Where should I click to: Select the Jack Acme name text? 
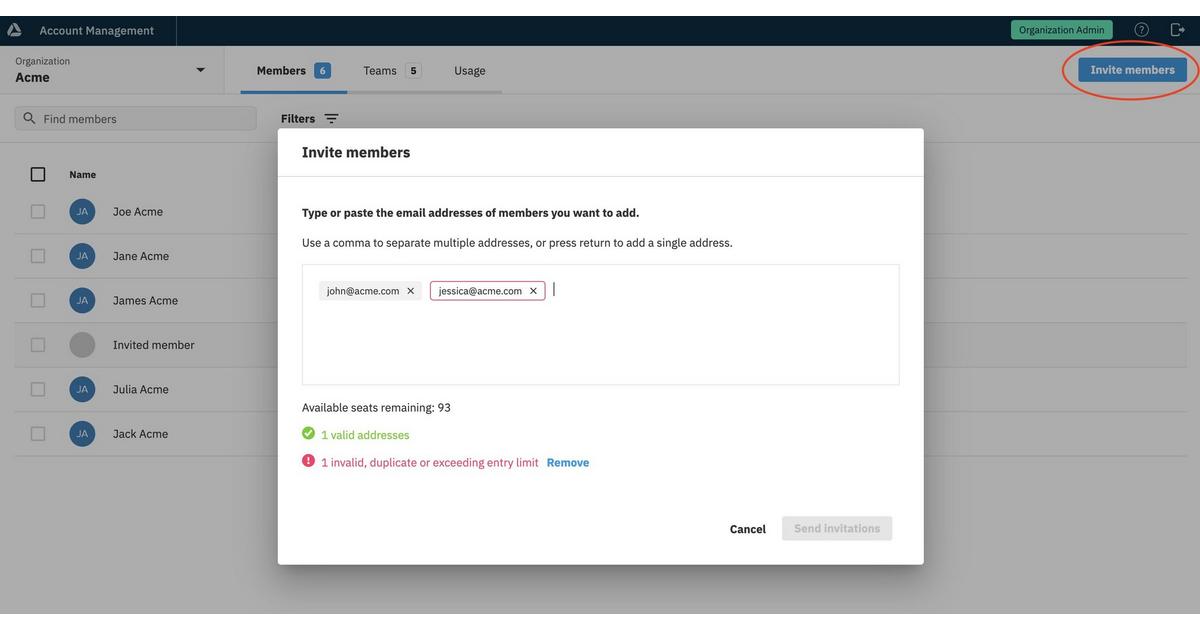140,434
